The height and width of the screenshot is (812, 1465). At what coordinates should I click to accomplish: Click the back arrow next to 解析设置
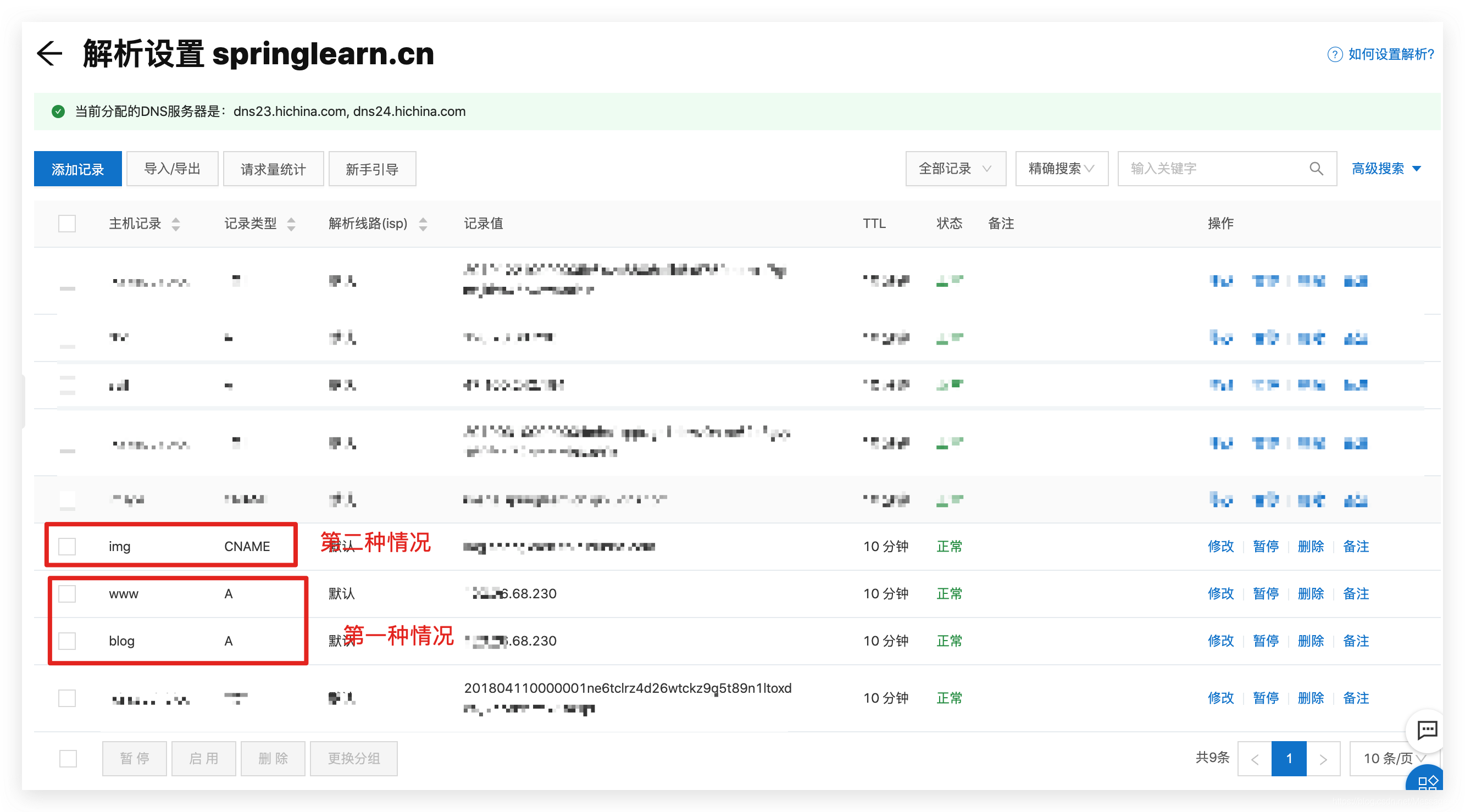[49, 54]
